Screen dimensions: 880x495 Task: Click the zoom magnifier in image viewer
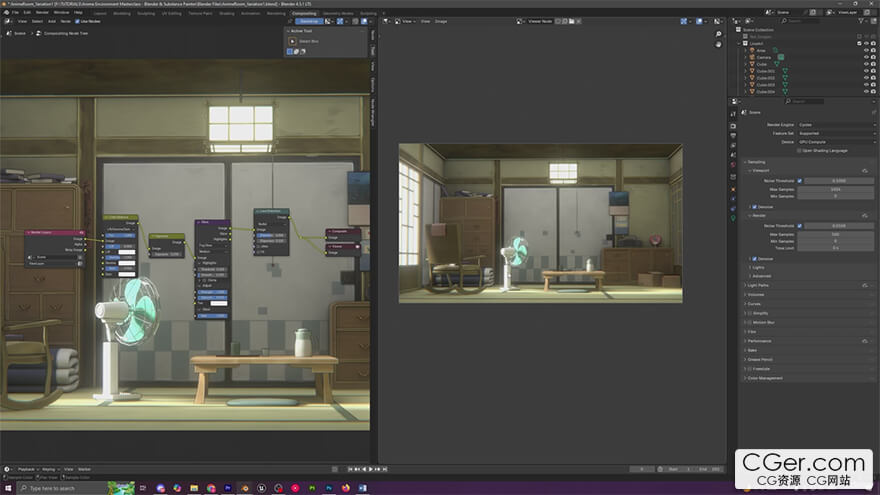718,34
